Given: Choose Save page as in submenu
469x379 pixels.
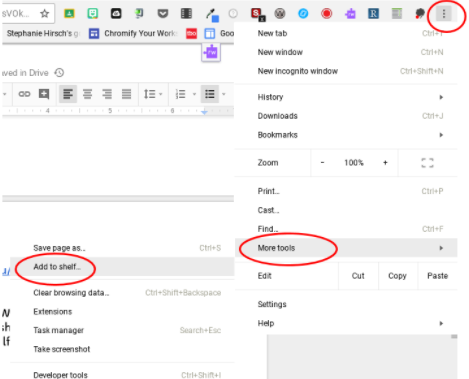Looking at the screenshot, I should pos(122,248).
